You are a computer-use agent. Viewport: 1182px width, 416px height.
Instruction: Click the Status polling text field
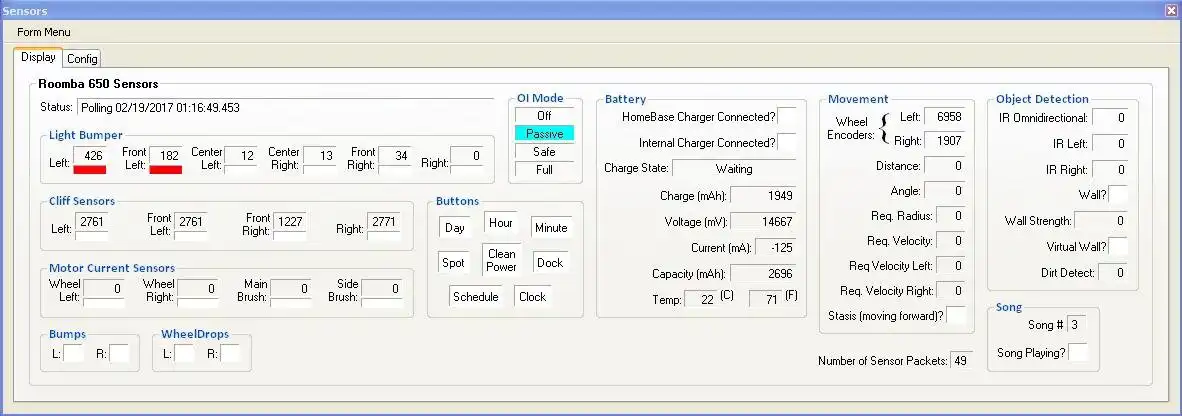tap(285, 108)
